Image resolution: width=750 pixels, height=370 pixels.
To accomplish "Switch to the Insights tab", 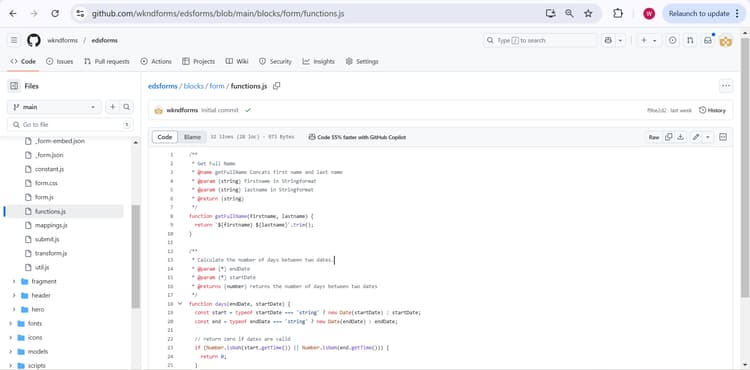I will 319,62.
